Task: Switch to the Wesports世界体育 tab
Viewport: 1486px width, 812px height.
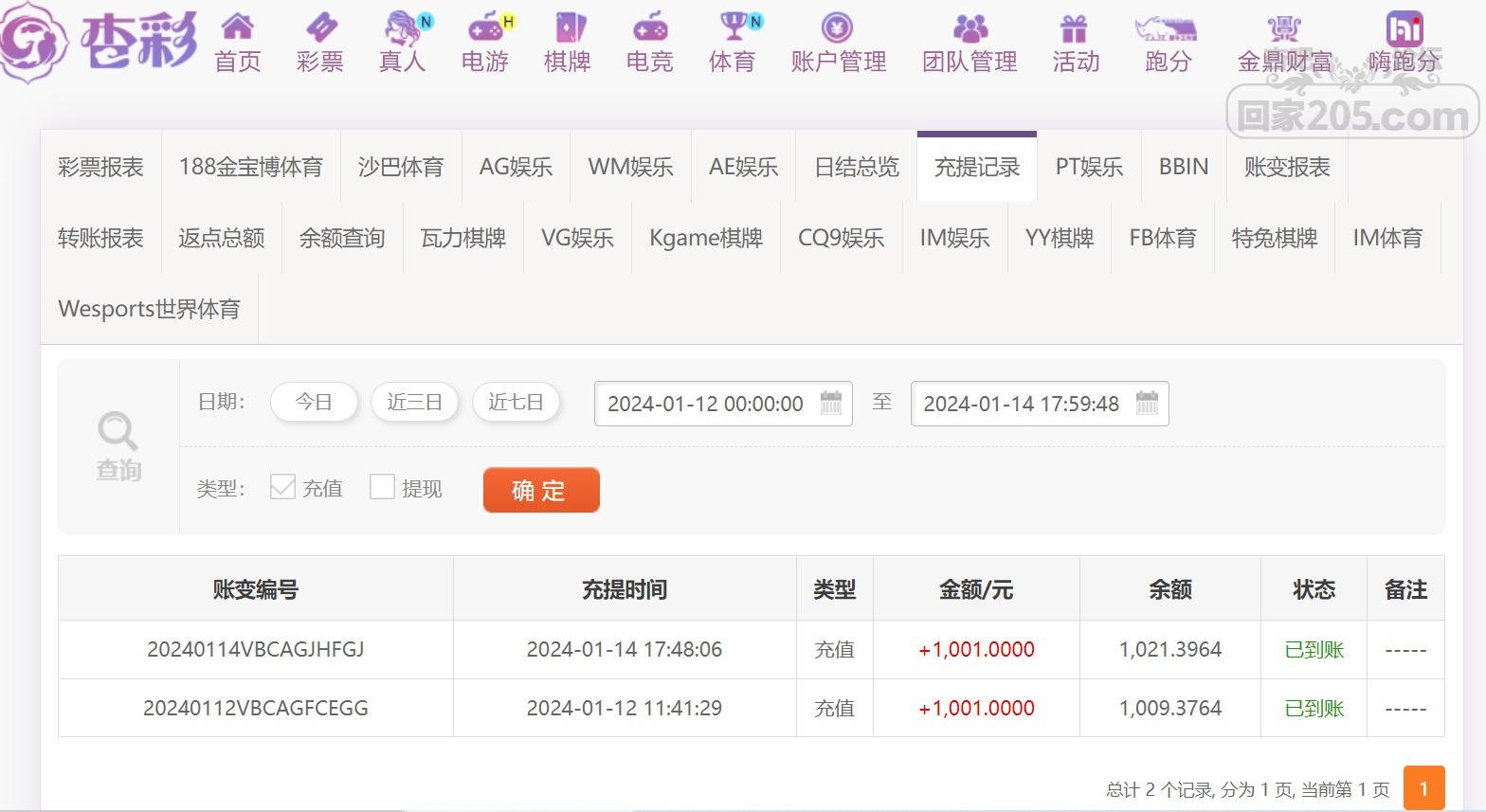Action: tap(149, 309)
